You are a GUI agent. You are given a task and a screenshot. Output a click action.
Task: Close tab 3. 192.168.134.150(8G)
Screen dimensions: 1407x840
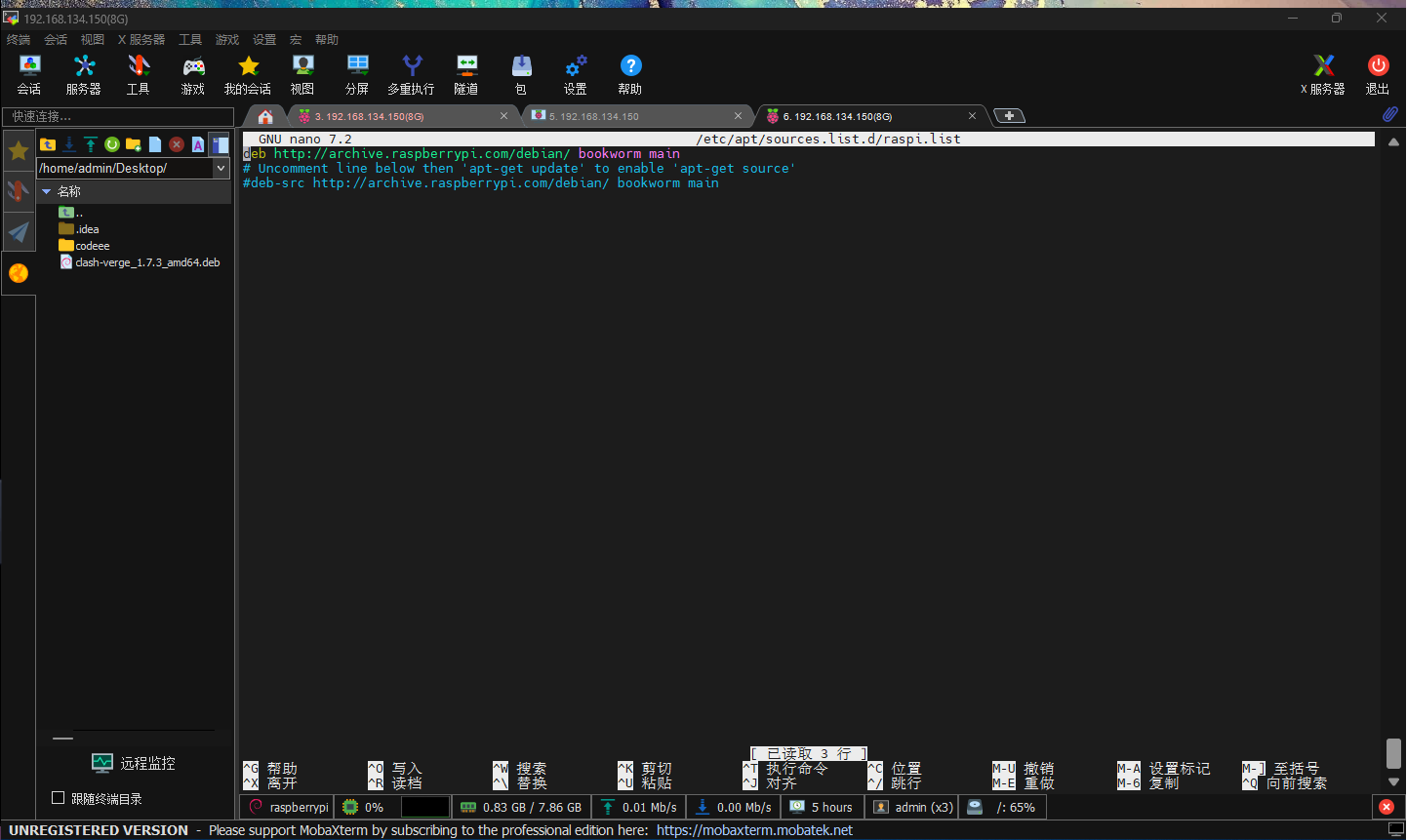(x=503, y=116)
